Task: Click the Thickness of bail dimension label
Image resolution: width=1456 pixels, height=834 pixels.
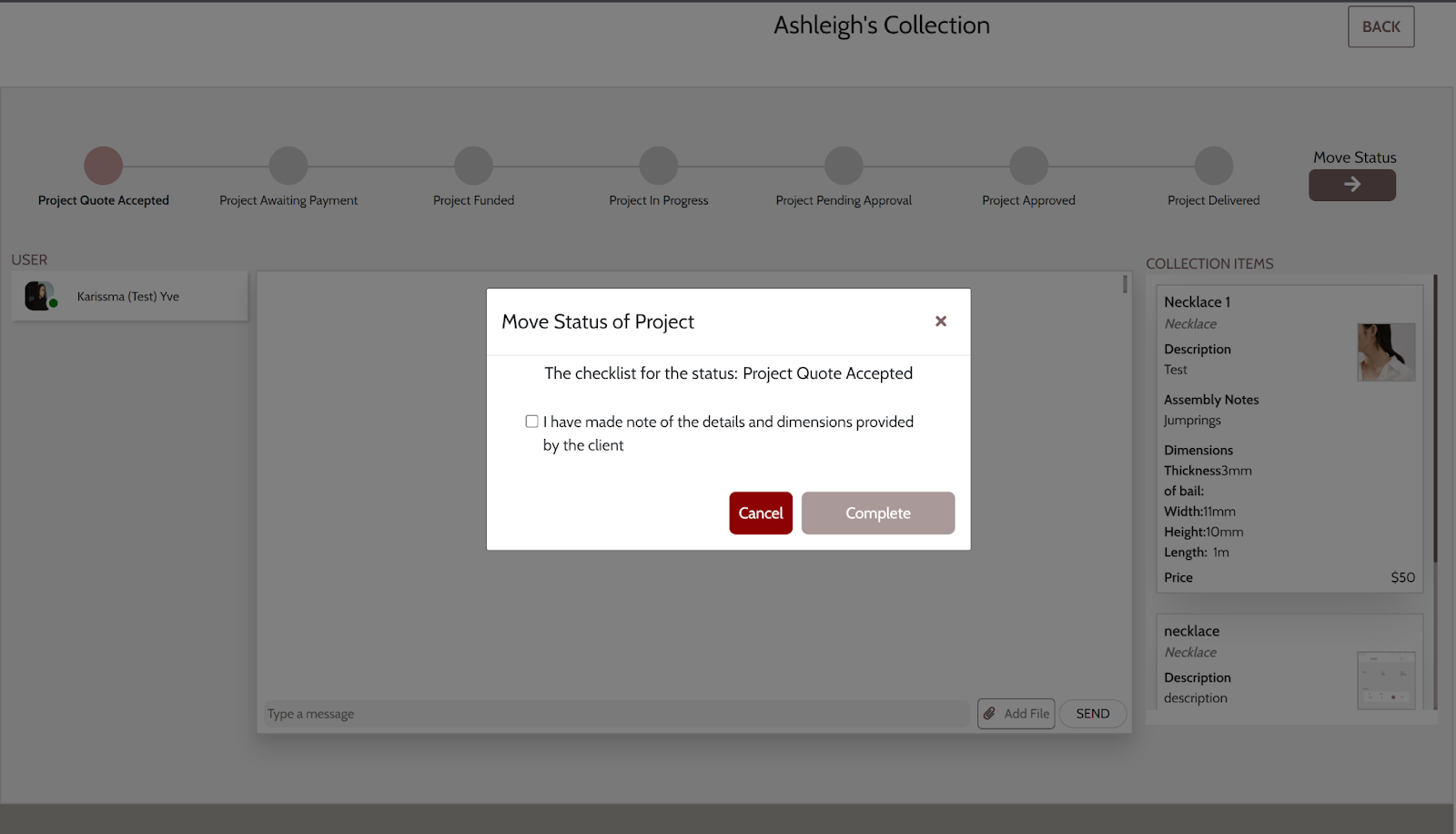Action: [x=1192, y=481]
